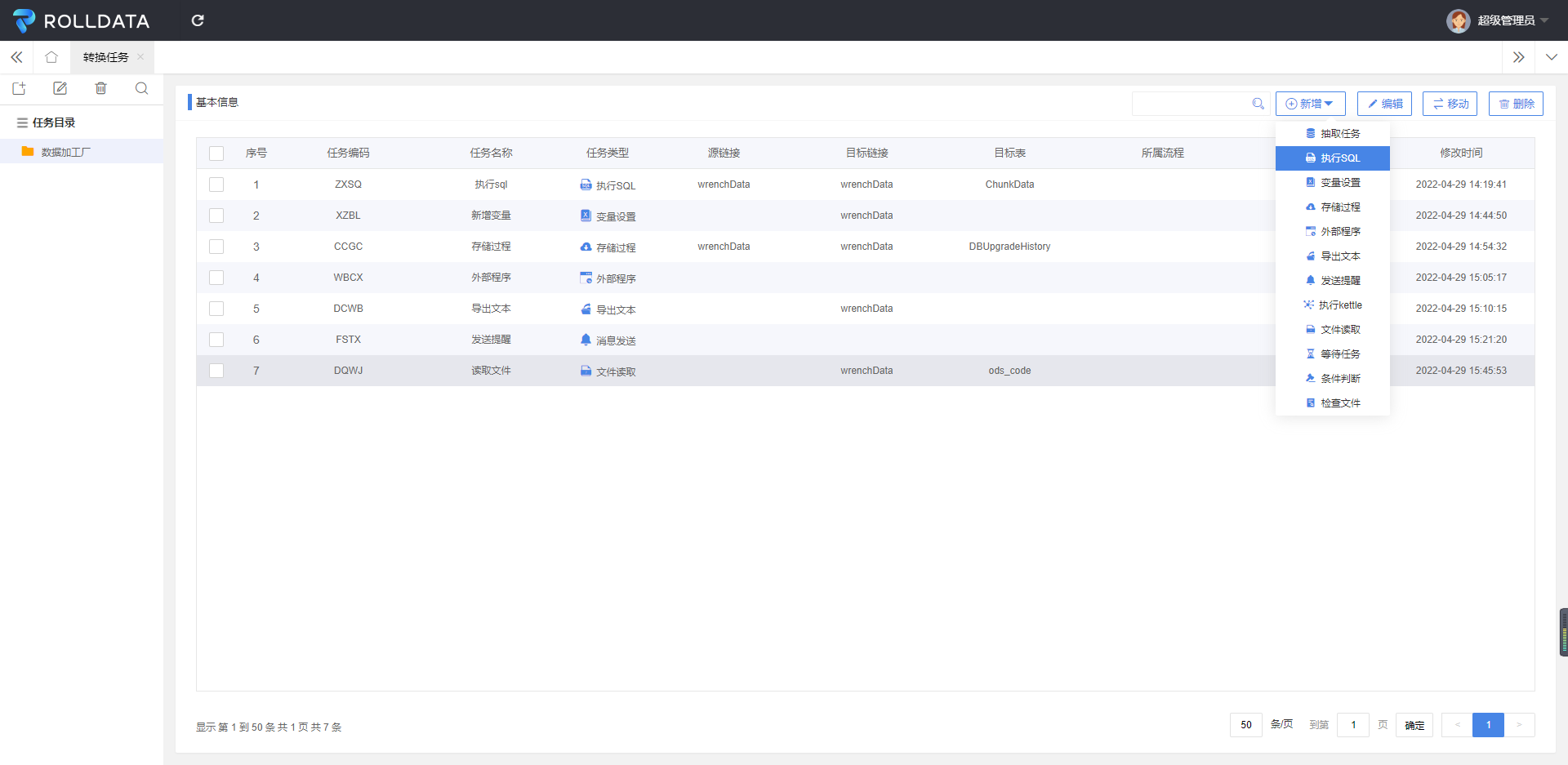Check the row 2 XZBL checkbox
The width and height of the screenshot is (1568, 765).
point(216,216)
